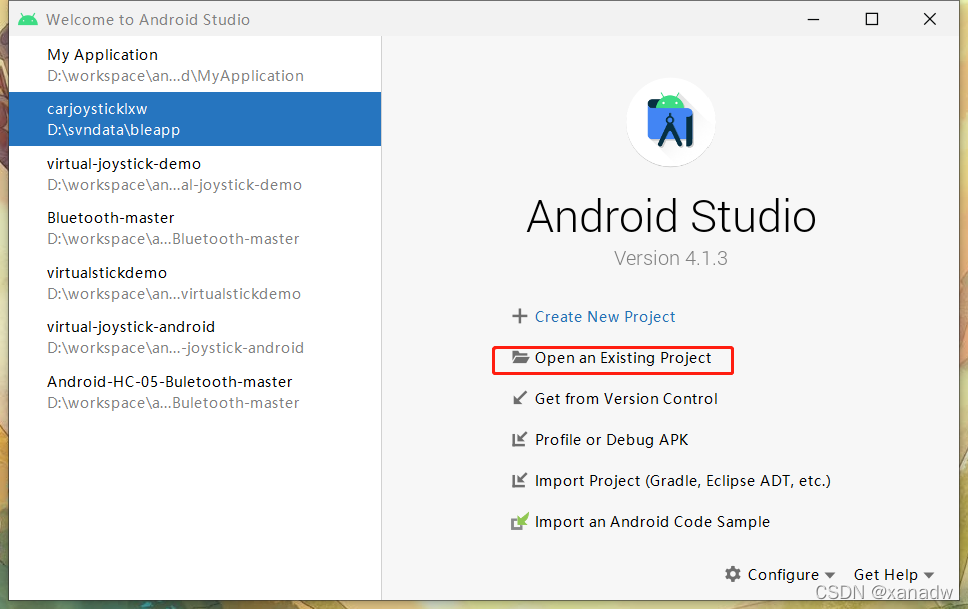Create New Project link
Image resolution: width=968 pixels, height=609 pixels.
coord(605,317)
